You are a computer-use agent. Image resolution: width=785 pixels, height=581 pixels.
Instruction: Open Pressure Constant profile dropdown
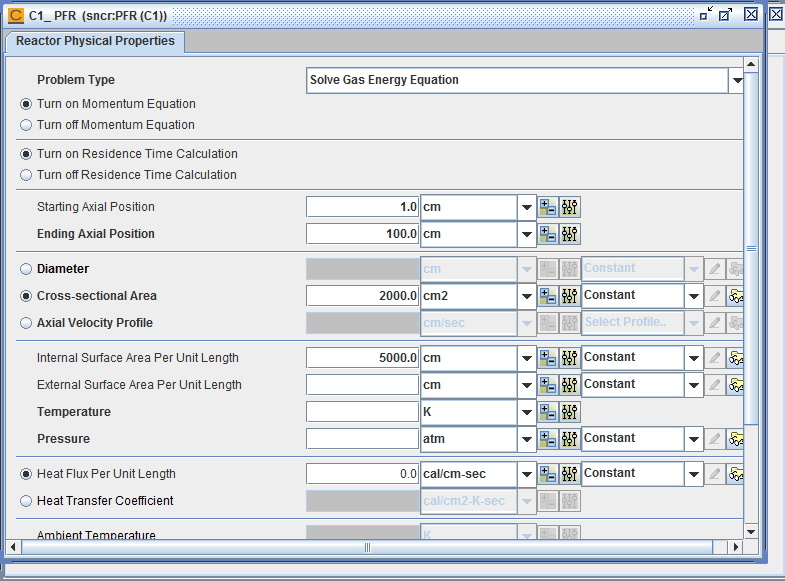pyautogui.click(x=692, y=439)
